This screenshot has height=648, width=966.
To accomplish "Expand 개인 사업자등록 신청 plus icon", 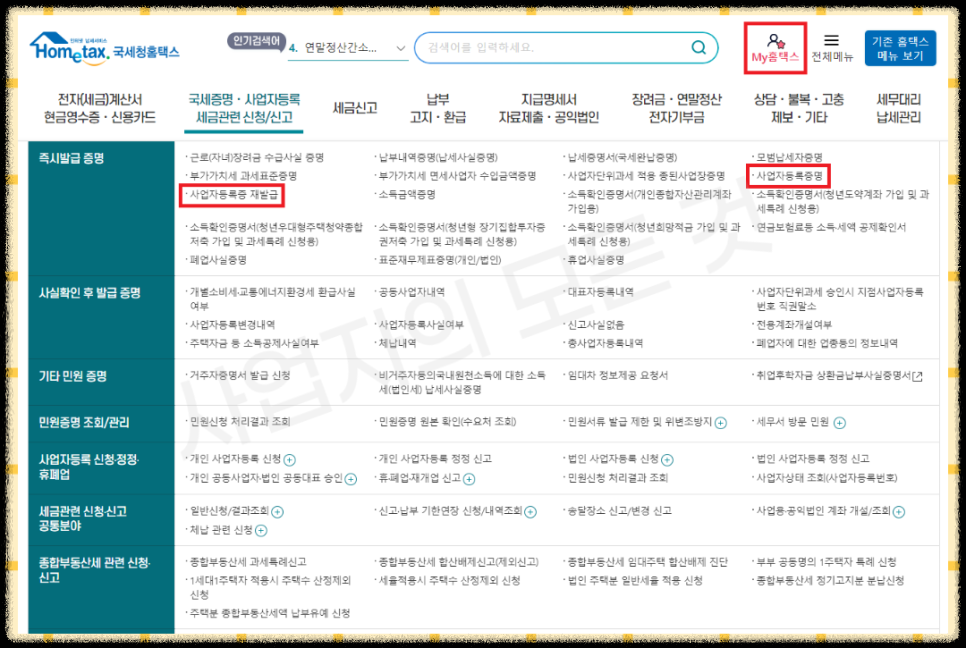I will [x=289, y=460].
